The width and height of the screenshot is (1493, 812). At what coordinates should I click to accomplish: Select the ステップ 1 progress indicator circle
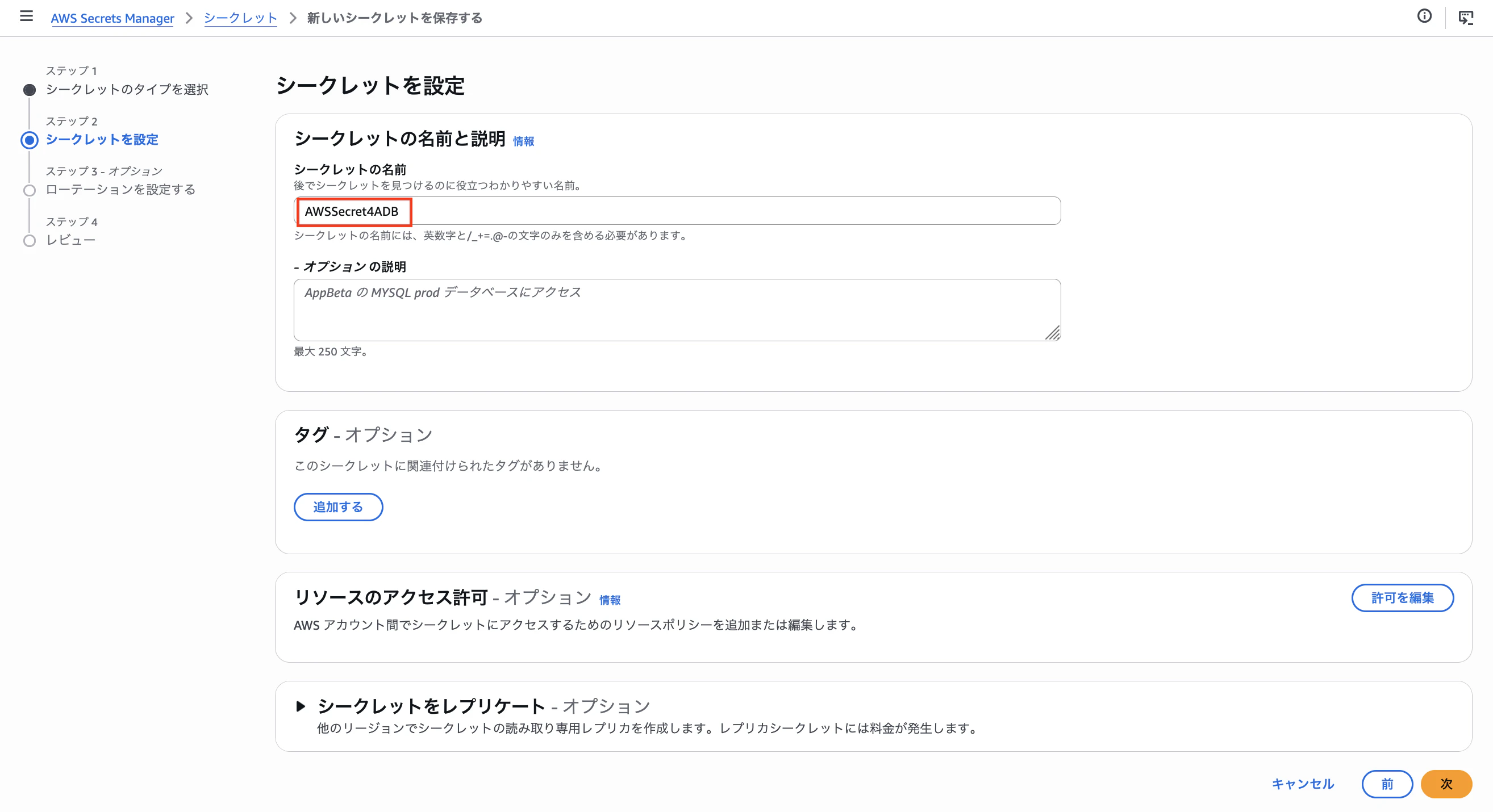[x=29, y=90]
